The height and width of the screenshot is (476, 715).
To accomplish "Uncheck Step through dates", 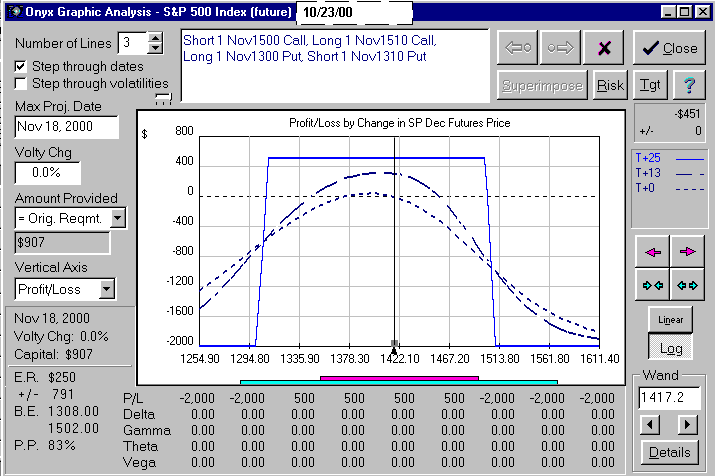I will click(x=21, y=67).
